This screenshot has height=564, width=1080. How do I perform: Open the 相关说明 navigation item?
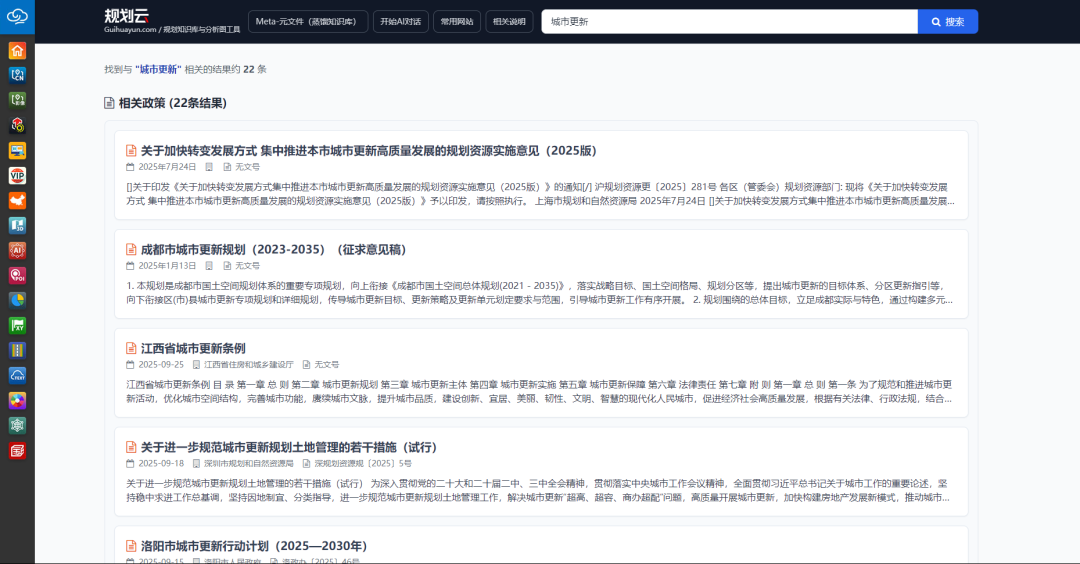click(509, 21)
